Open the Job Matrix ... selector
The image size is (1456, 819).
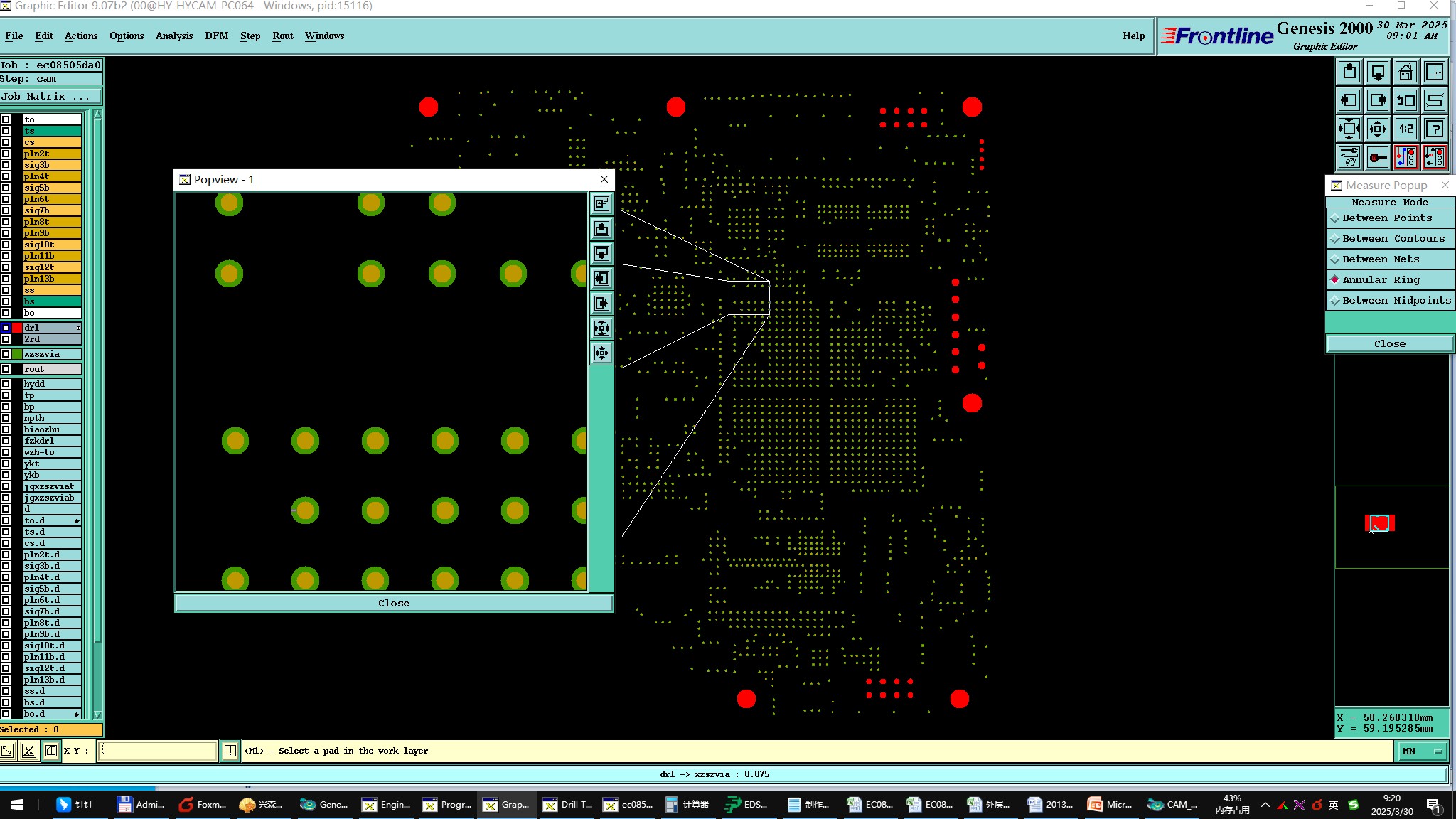[50, 97]
